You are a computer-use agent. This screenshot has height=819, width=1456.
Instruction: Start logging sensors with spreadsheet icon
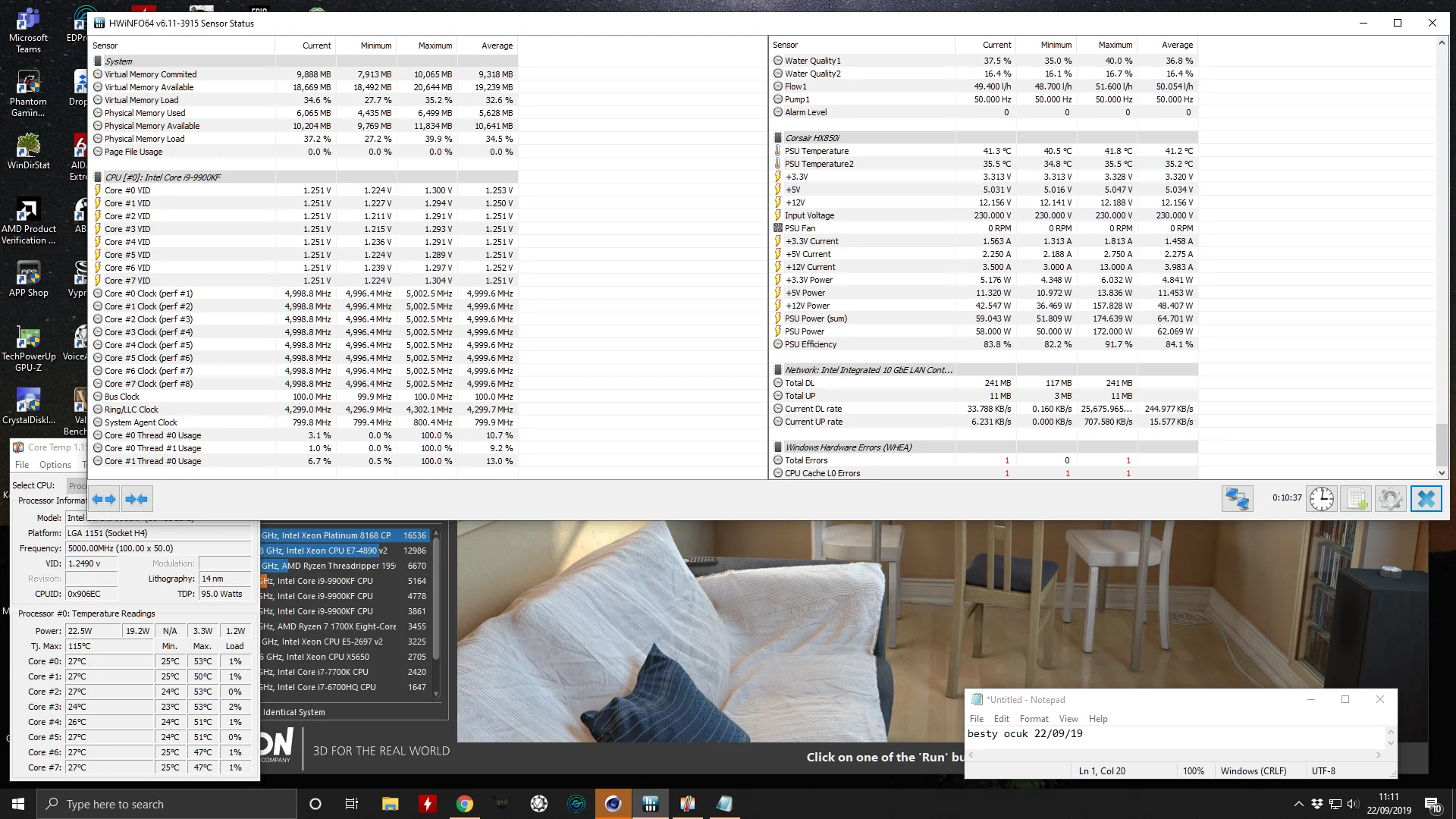(x=1356, y=499)
